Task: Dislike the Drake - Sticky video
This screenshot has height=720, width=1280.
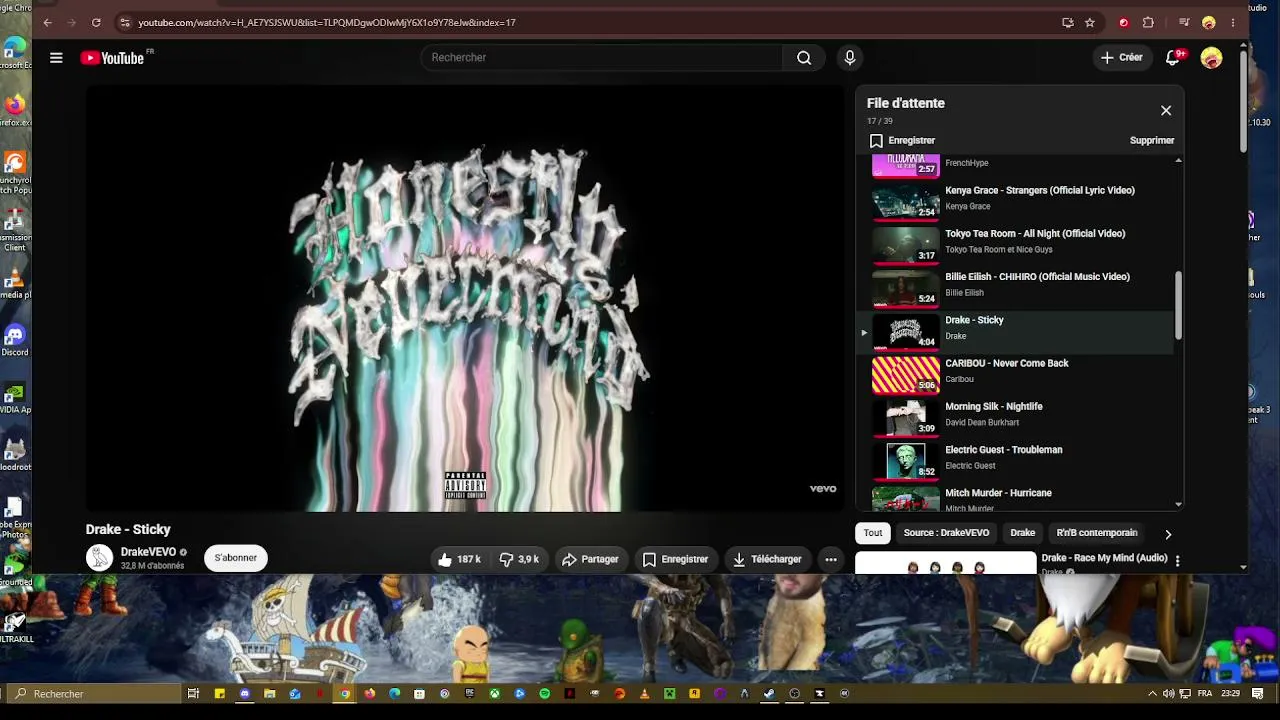Action: tap(520, 559)
